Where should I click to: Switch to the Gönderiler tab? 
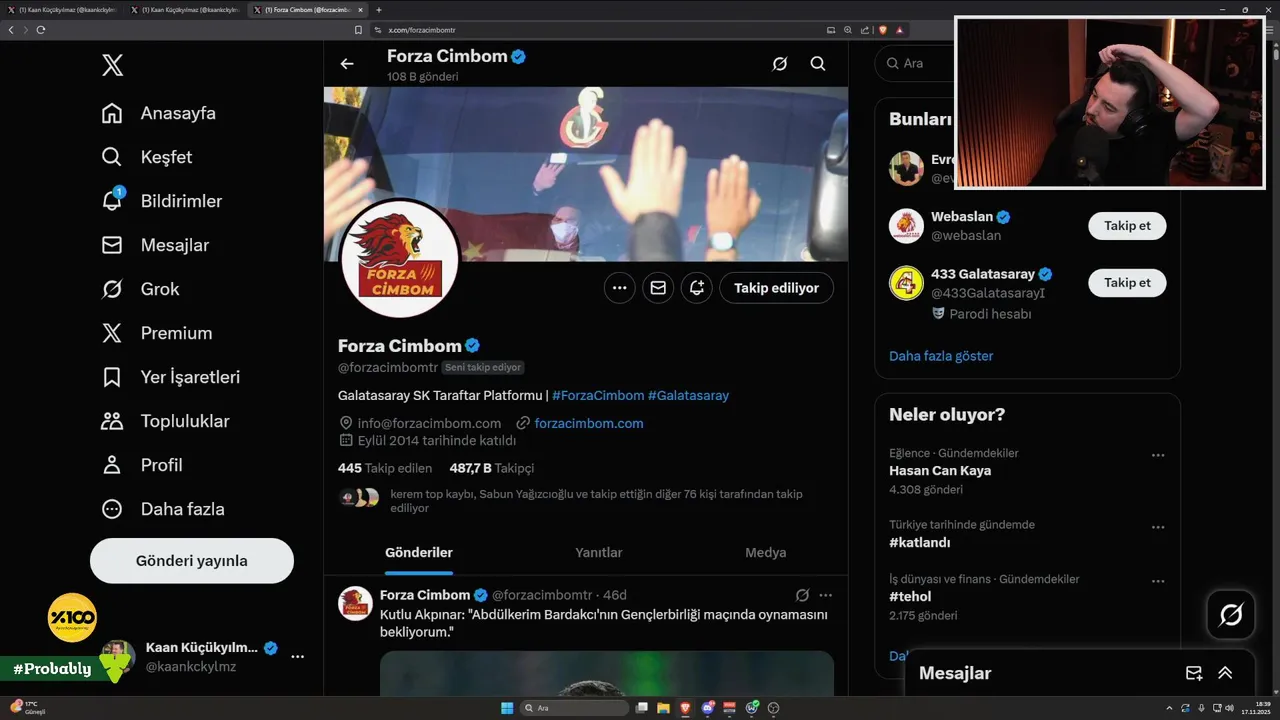[x=419, y=552]
